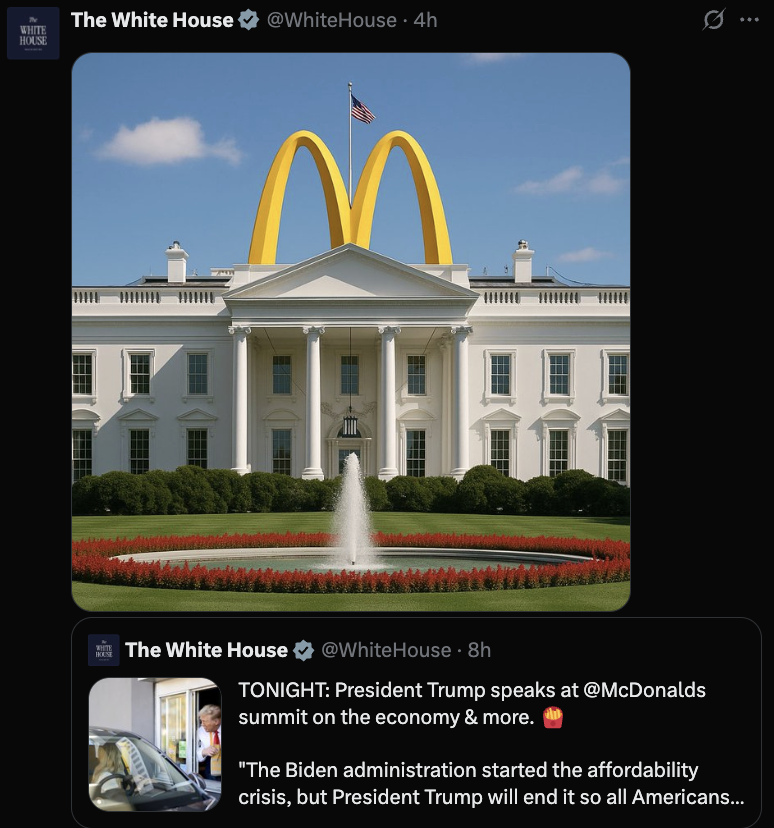Open the golden arches White House image

[x=351, y=332]
